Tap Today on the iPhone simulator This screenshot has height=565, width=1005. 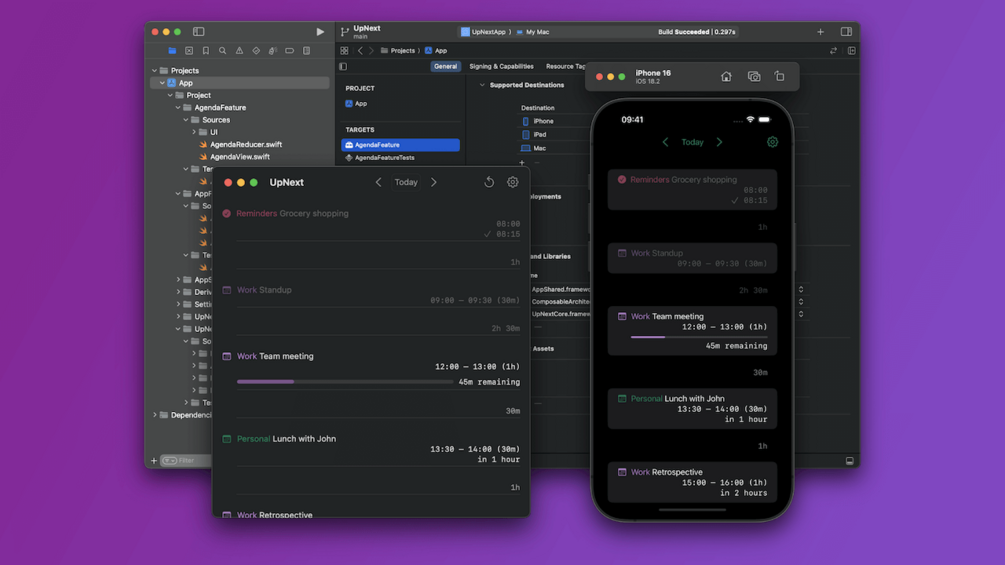[x=692, y=142]
